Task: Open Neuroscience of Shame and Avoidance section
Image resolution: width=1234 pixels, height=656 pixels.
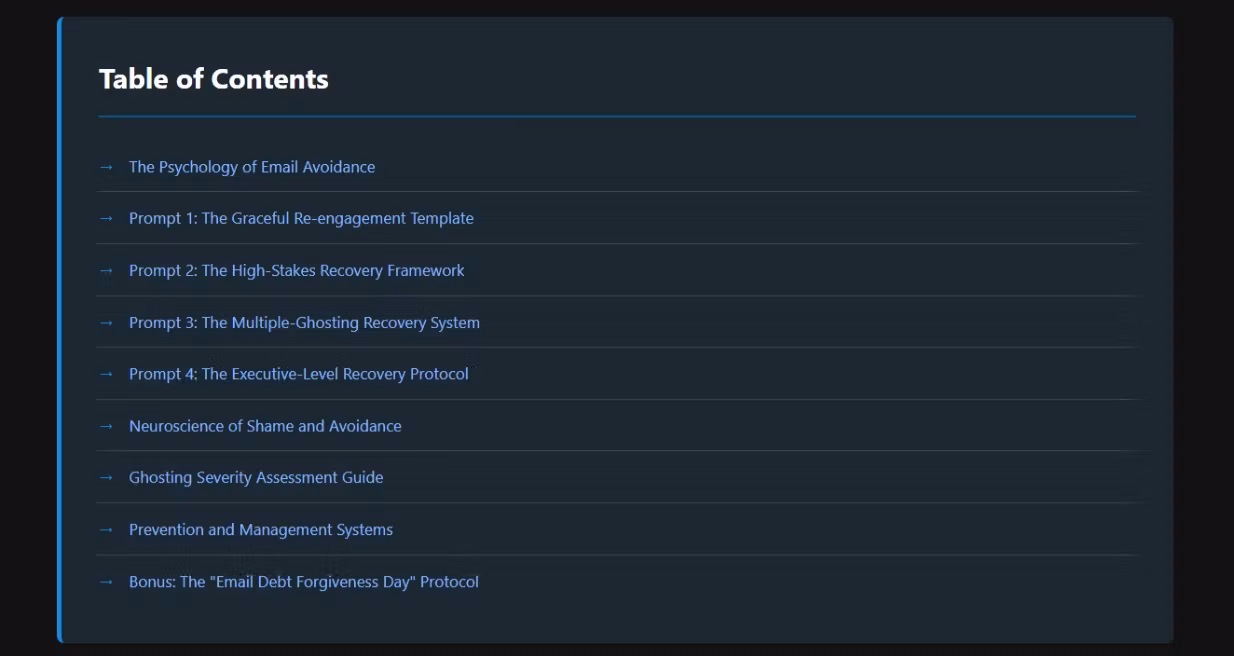Action: (265, 426)
